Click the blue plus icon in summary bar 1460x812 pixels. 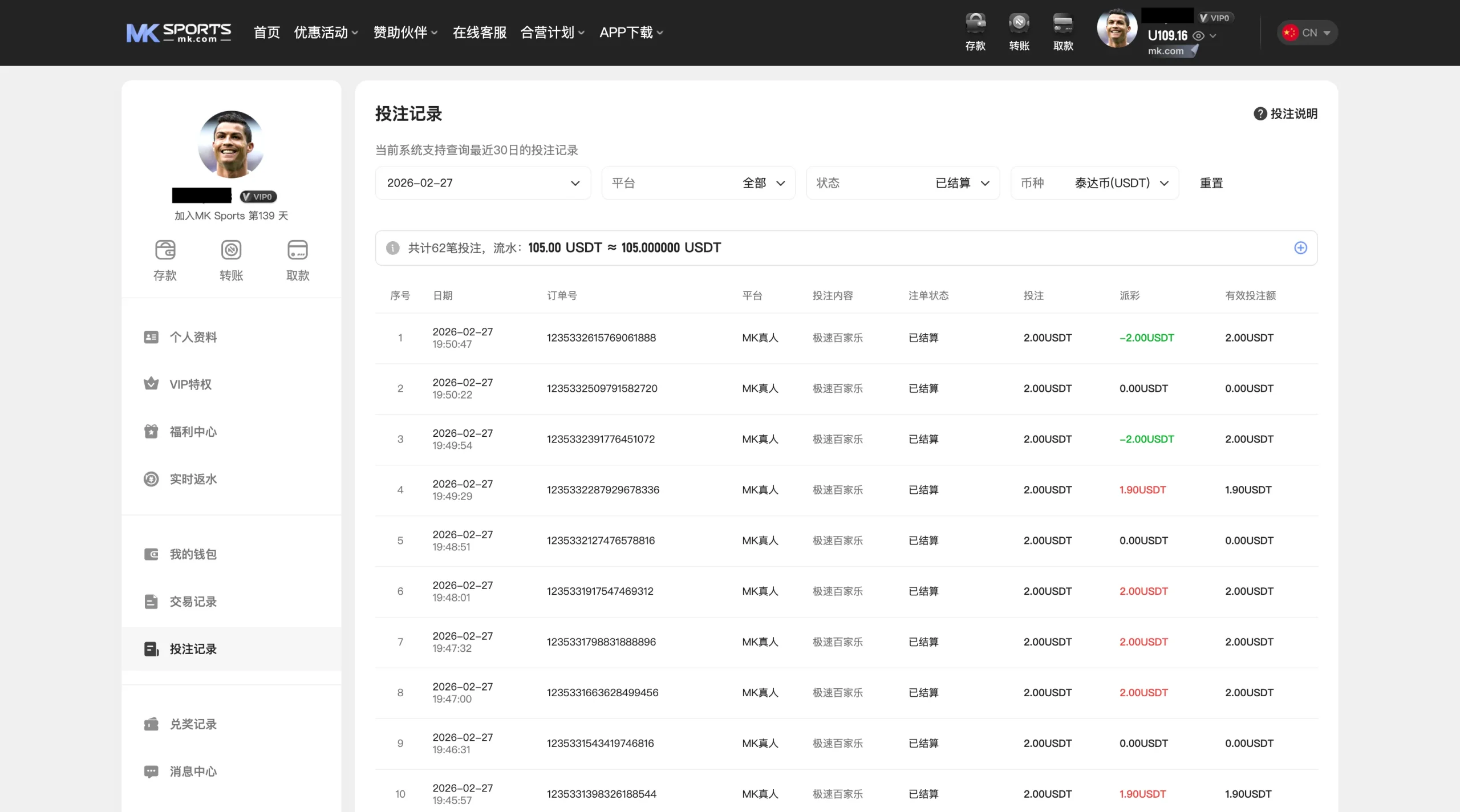[1300, 248]
